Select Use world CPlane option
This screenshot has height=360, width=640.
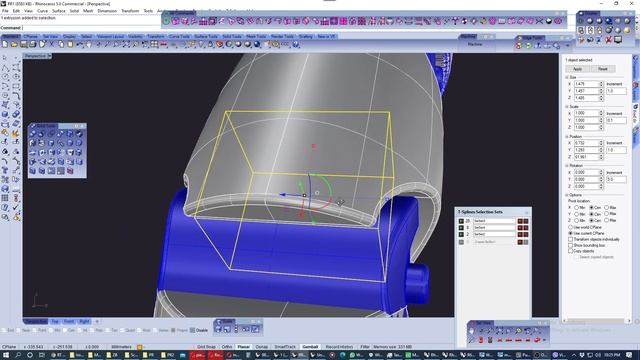[x=571, y=227]
